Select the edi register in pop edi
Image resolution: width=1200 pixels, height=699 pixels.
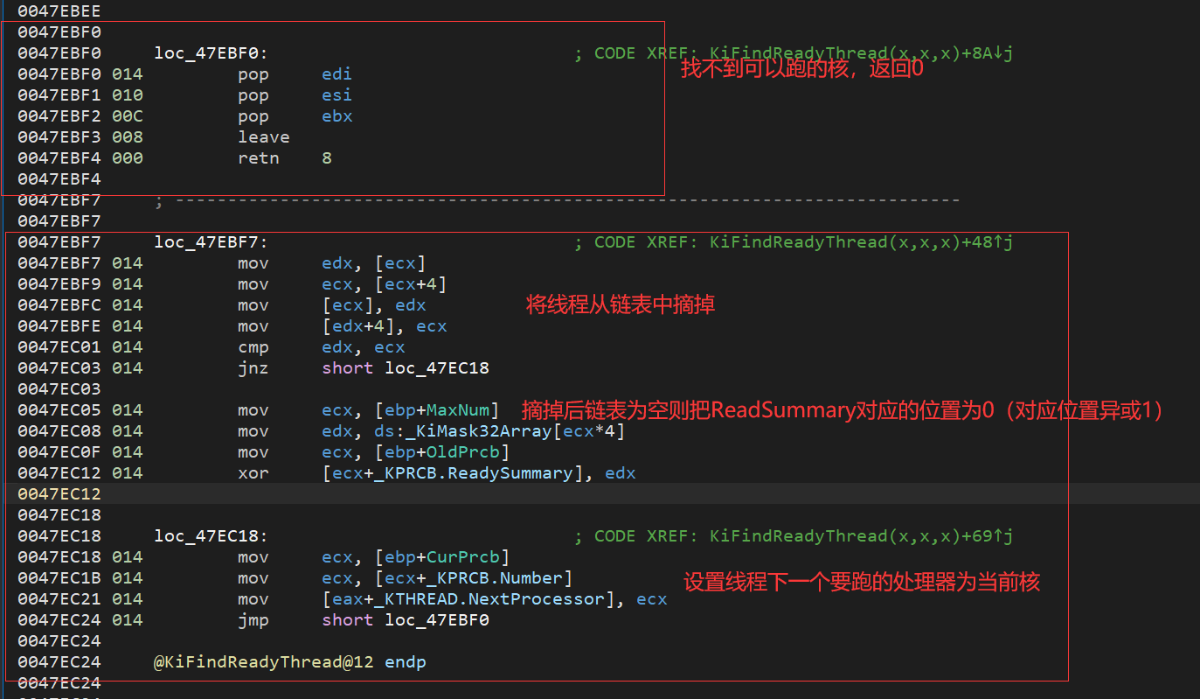coord(336,74)
